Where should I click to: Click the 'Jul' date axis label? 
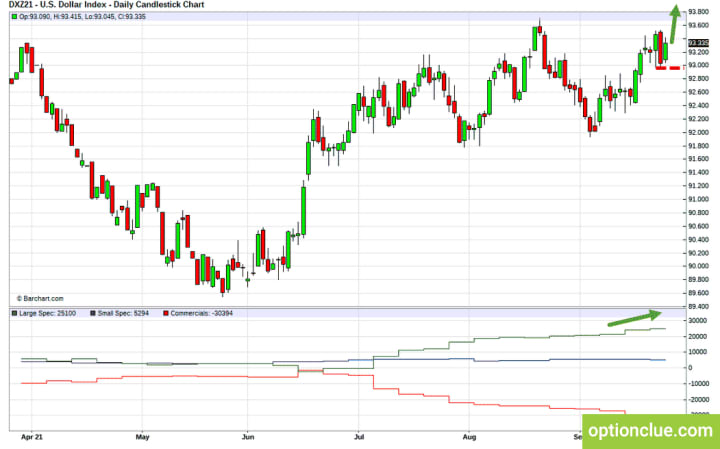point(359,437)
